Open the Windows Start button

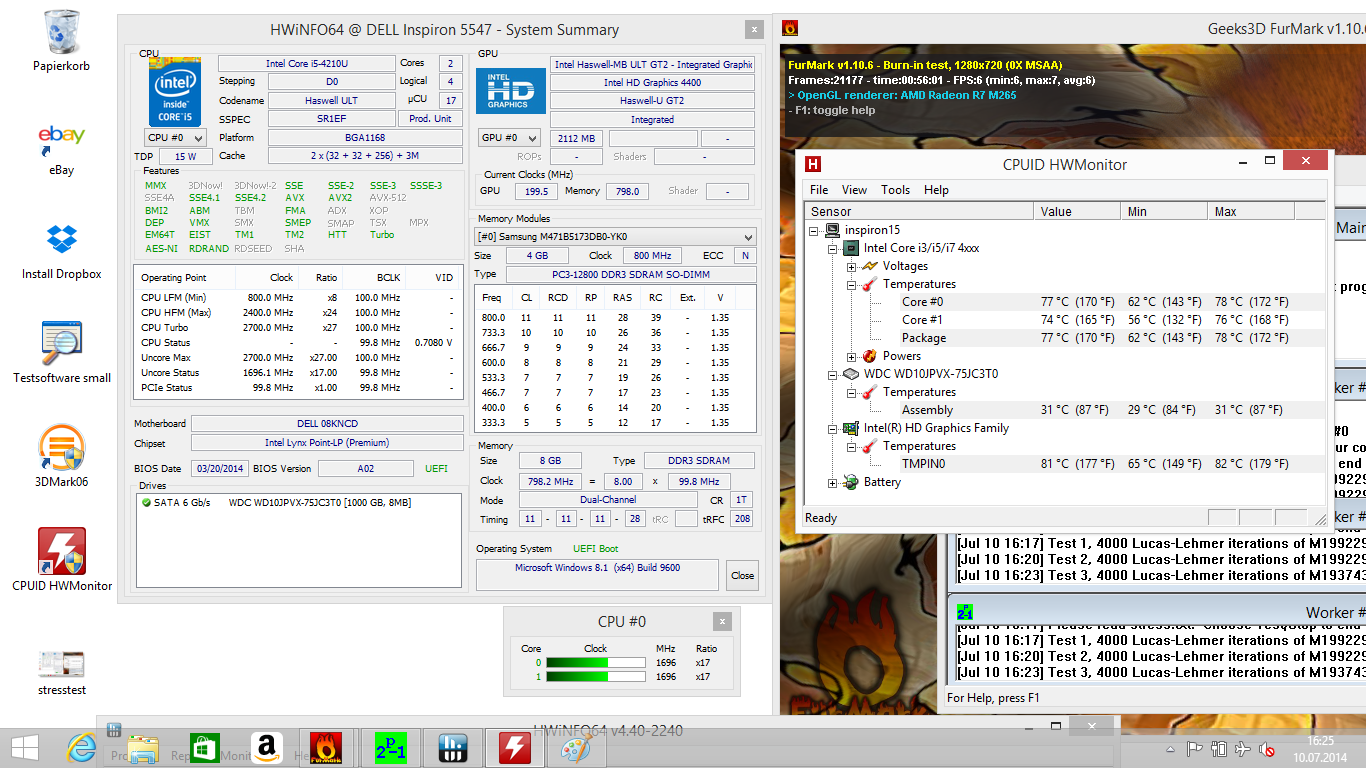[x=24, y=748]
